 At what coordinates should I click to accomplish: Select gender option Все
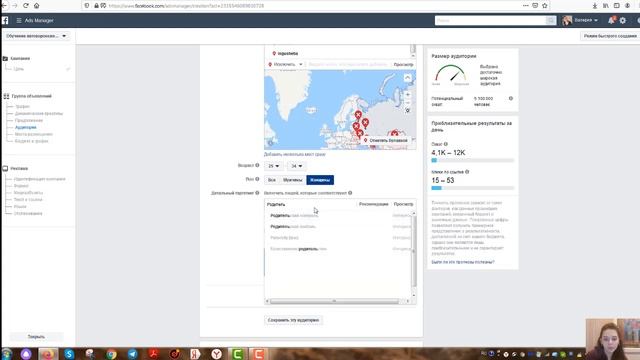click(x=271, y=180)
